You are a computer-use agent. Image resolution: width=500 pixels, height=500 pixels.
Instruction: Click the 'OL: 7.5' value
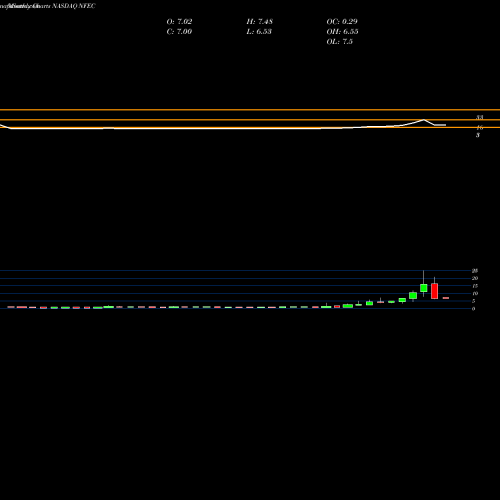click(x=340, y=42)
